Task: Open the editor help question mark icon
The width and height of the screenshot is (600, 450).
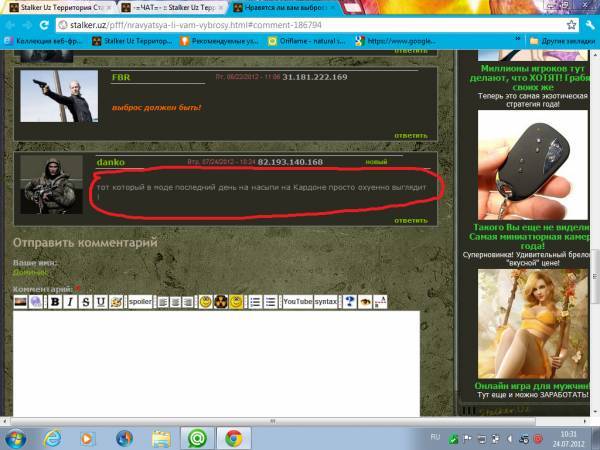Action: (x=349, y=302)
